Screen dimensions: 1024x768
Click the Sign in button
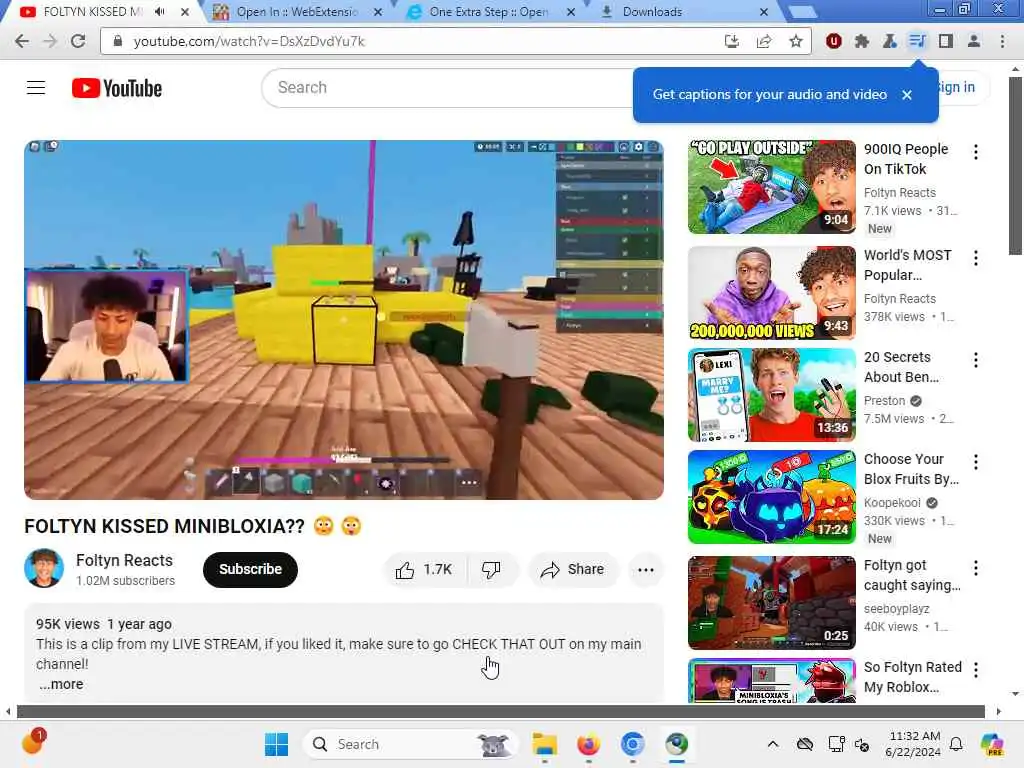pyautogui.click(x=957, y=88)
